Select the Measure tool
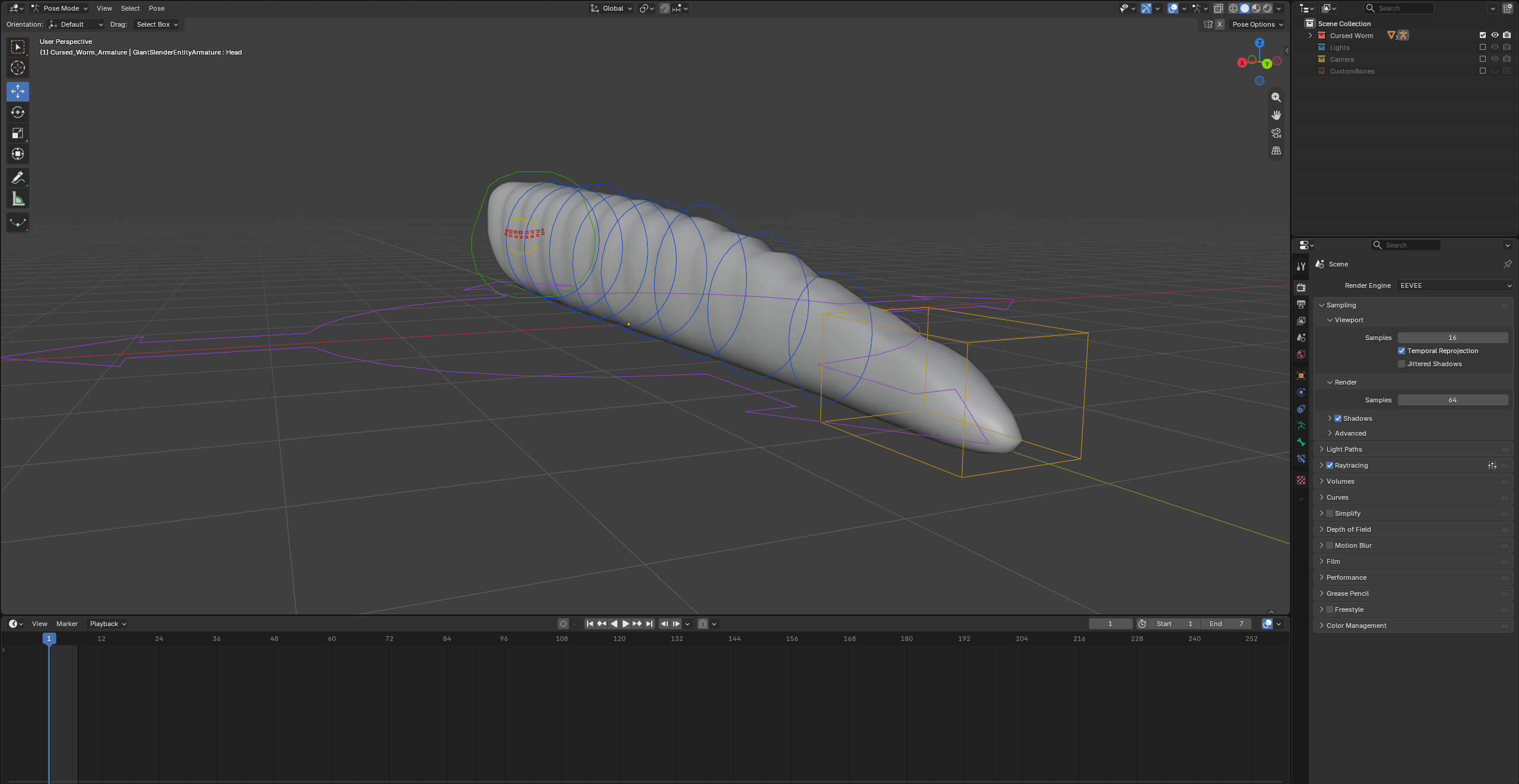 pyautogui.click(x=18, y=199)
